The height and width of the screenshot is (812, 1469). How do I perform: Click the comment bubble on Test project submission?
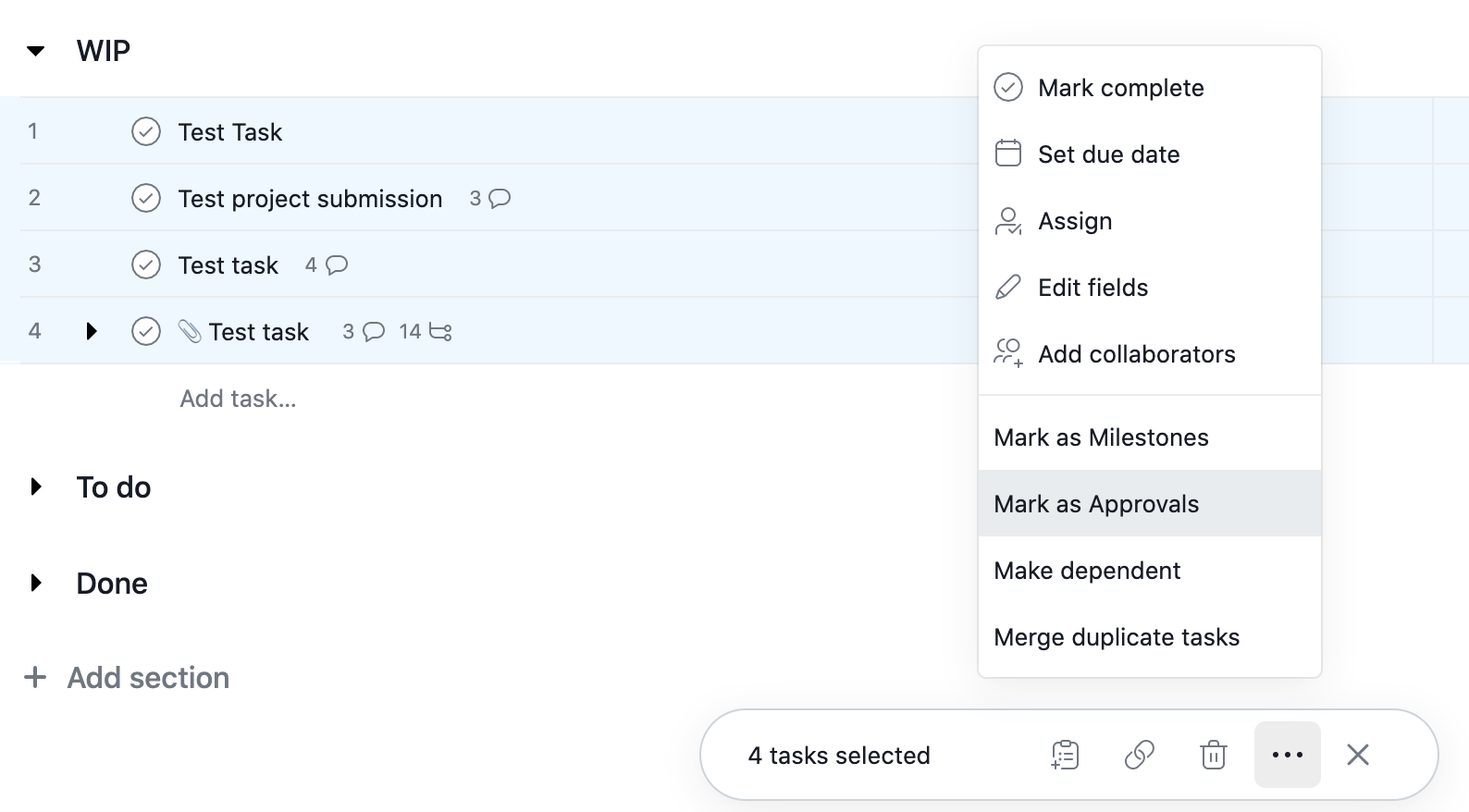(x=500, y=198)
